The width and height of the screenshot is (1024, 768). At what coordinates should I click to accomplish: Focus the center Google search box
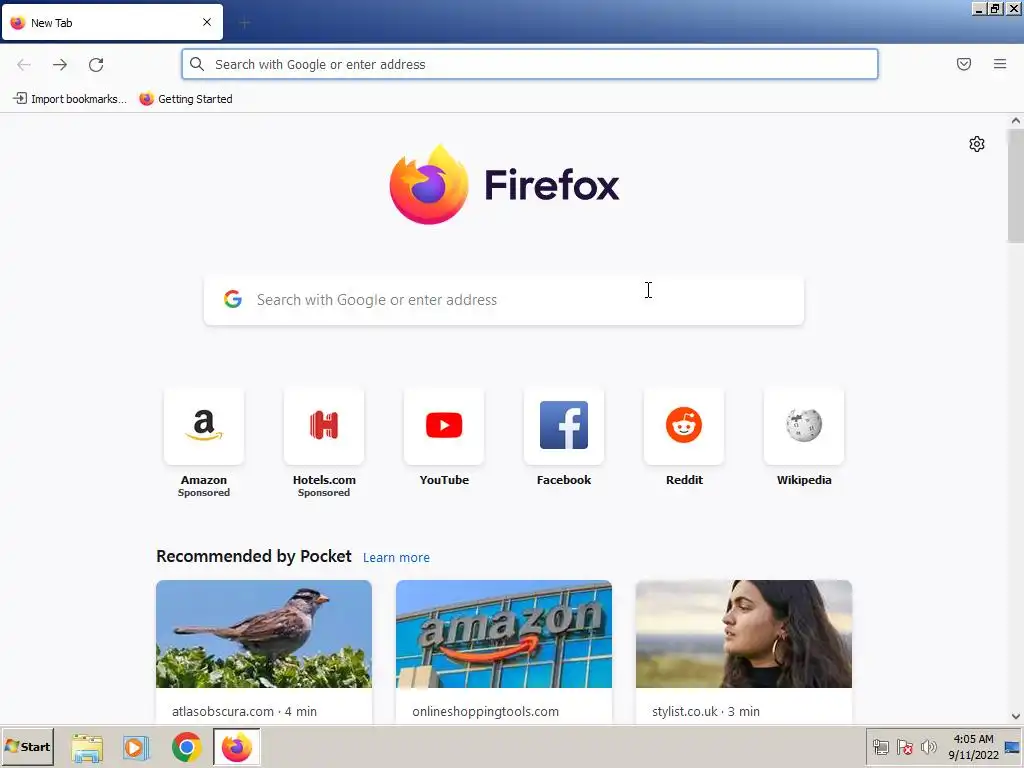(504, 300)
